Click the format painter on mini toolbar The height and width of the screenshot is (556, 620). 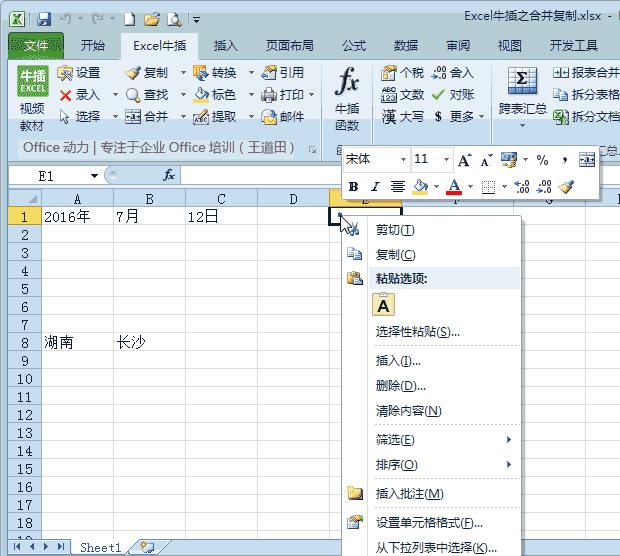click(x=566, y=186)
